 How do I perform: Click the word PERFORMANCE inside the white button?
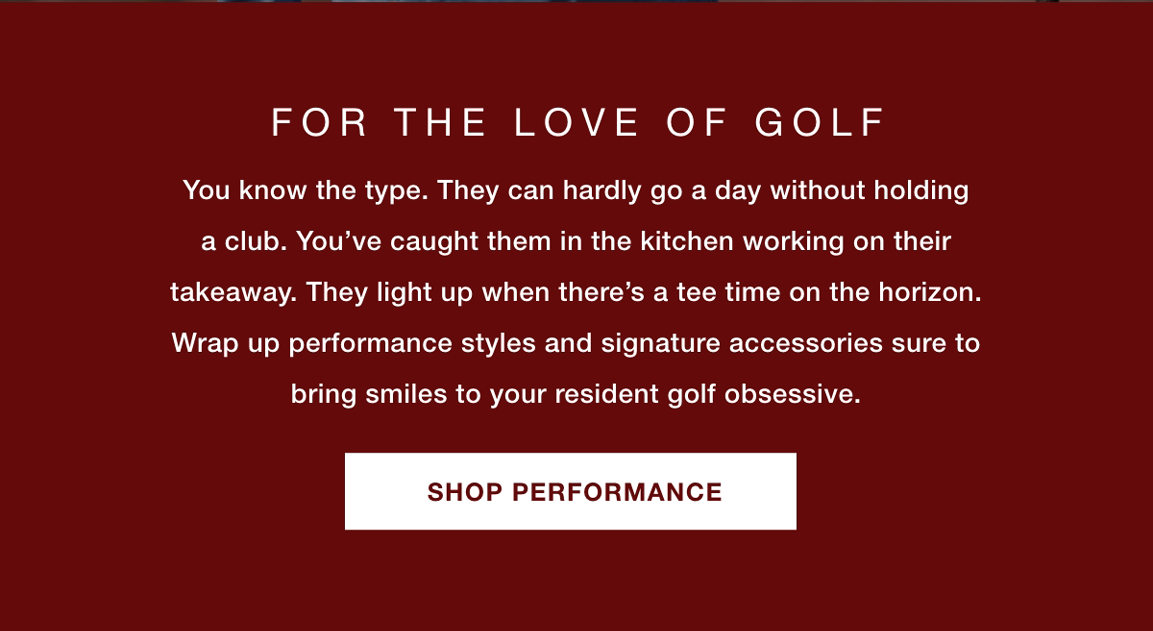617,492
